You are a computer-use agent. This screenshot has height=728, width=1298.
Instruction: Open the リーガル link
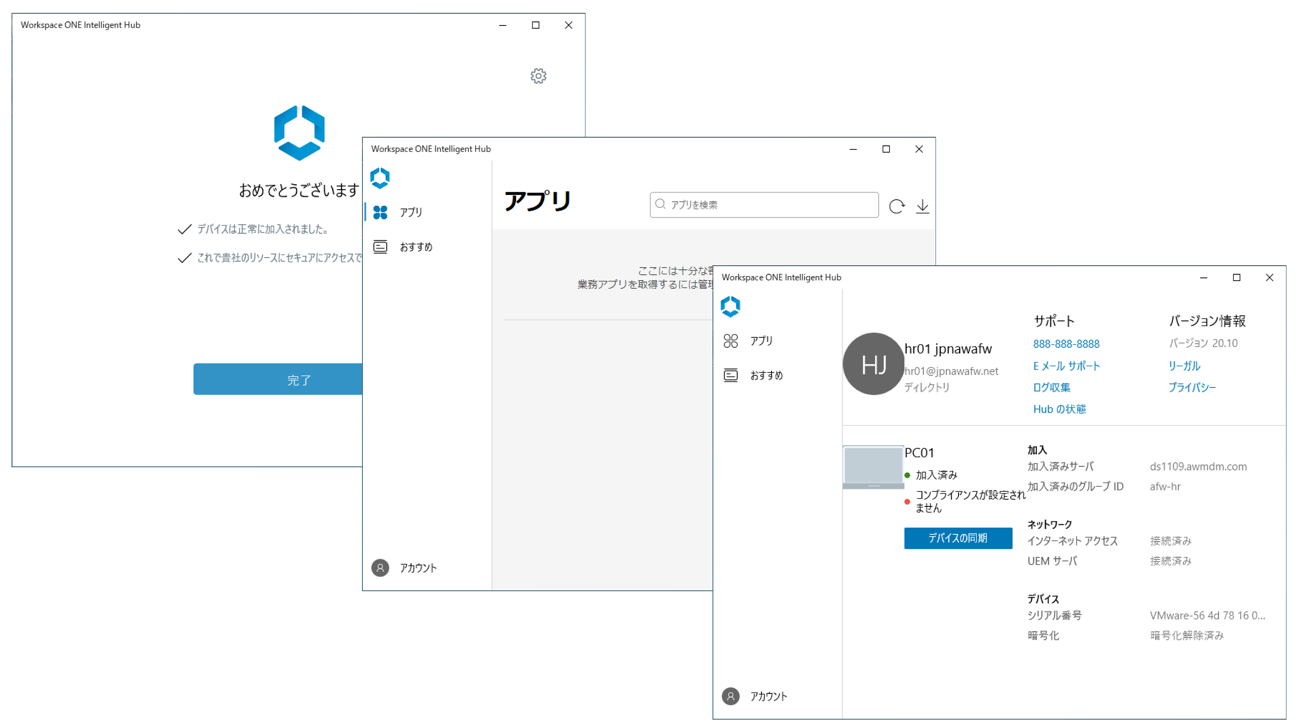(x=1184, y=366)
